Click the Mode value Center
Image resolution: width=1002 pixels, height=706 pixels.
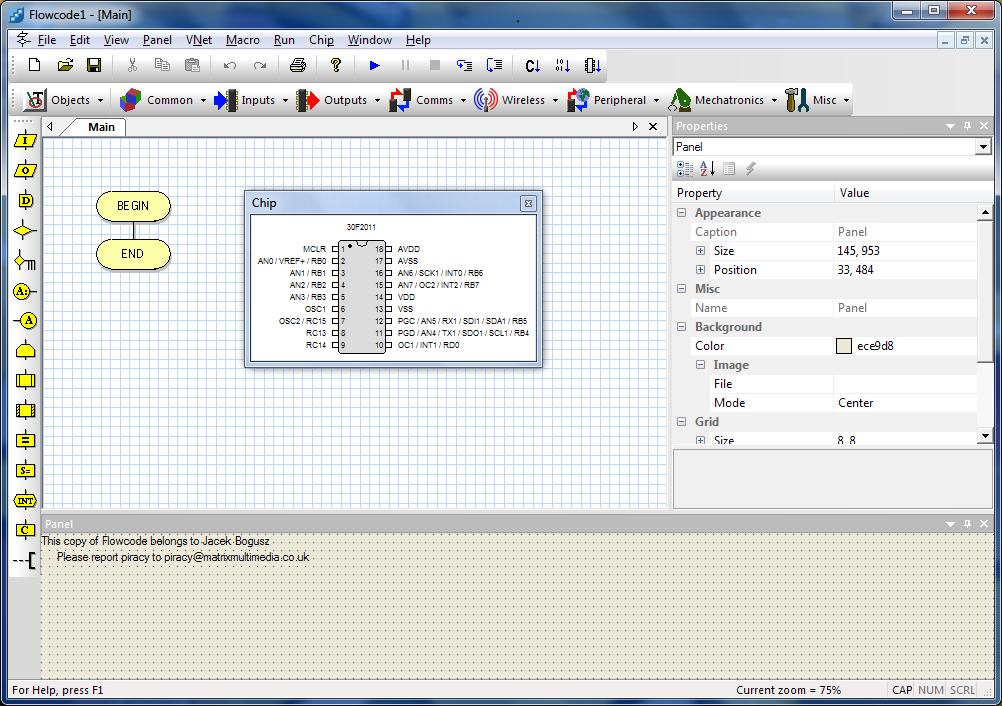click(856, 403)
